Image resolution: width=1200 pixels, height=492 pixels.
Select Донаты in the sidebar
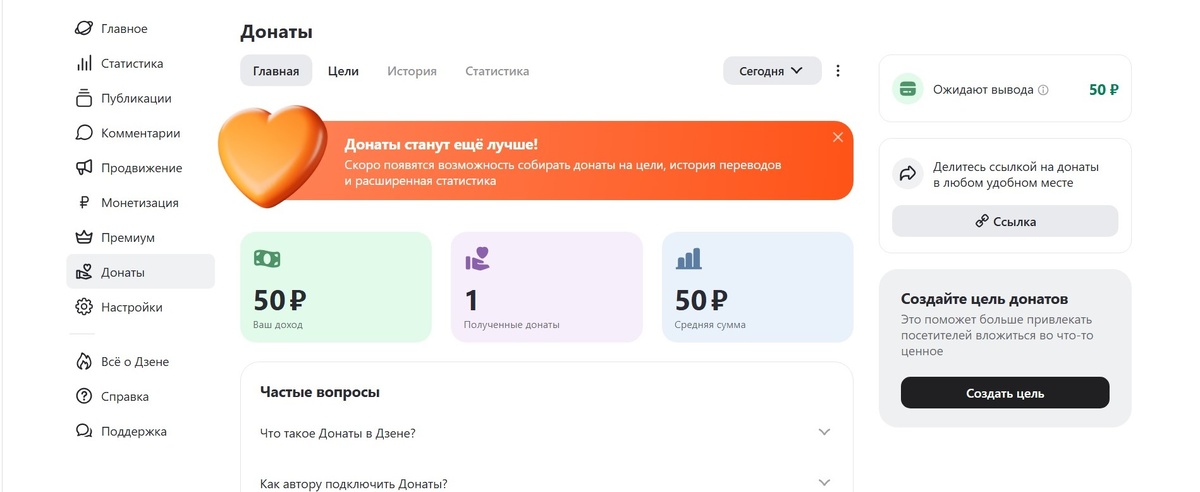coord(140,272)
